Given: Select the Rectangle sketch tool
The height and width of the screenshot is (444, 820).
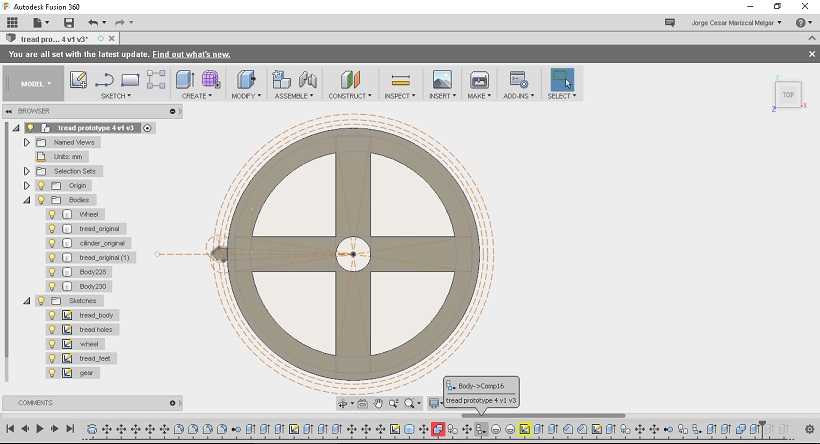Looking at the screenshot, I should click(130, 79).
